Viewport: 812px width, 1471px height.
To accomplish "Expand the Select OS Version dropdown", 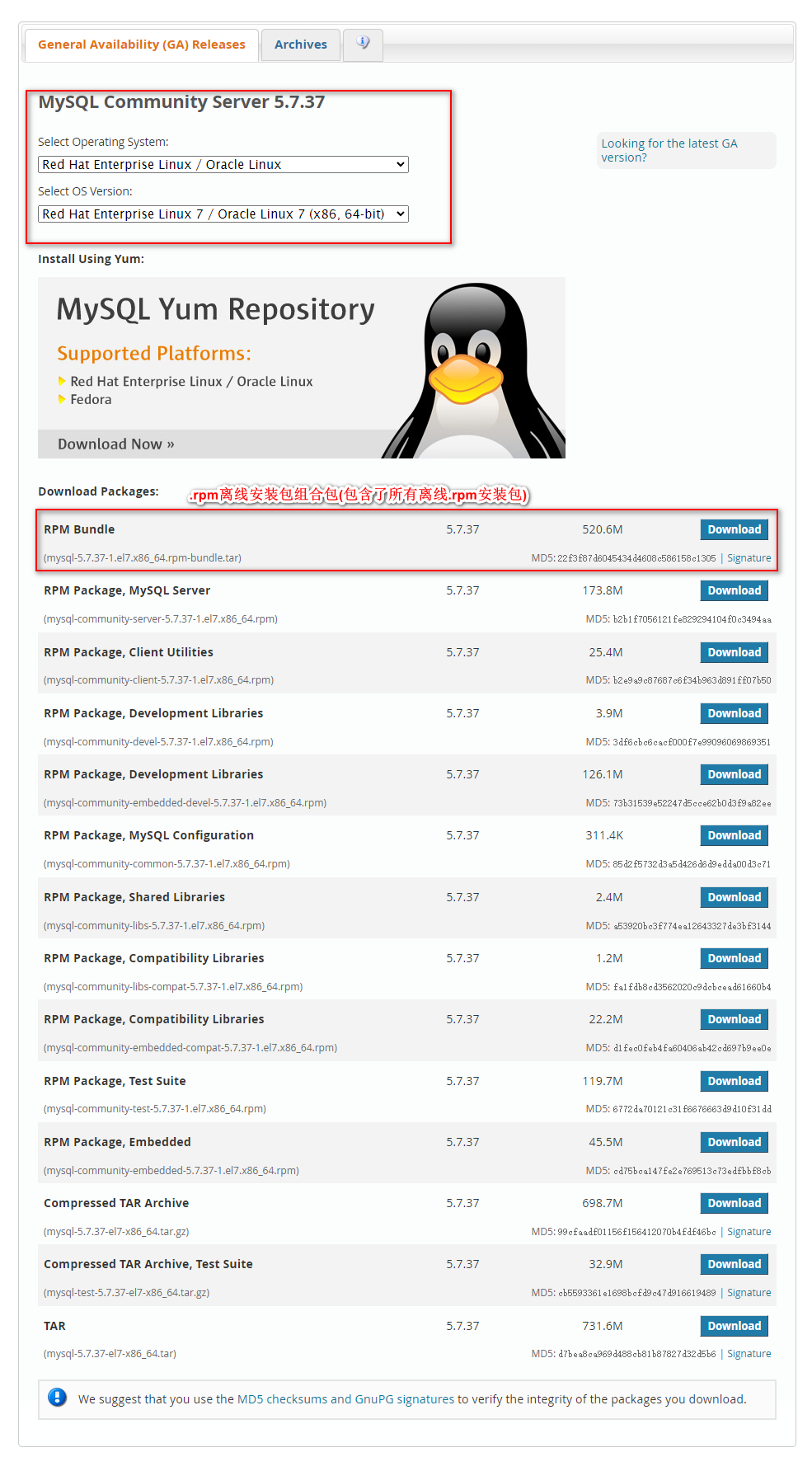I will click(x=223, y=214).
